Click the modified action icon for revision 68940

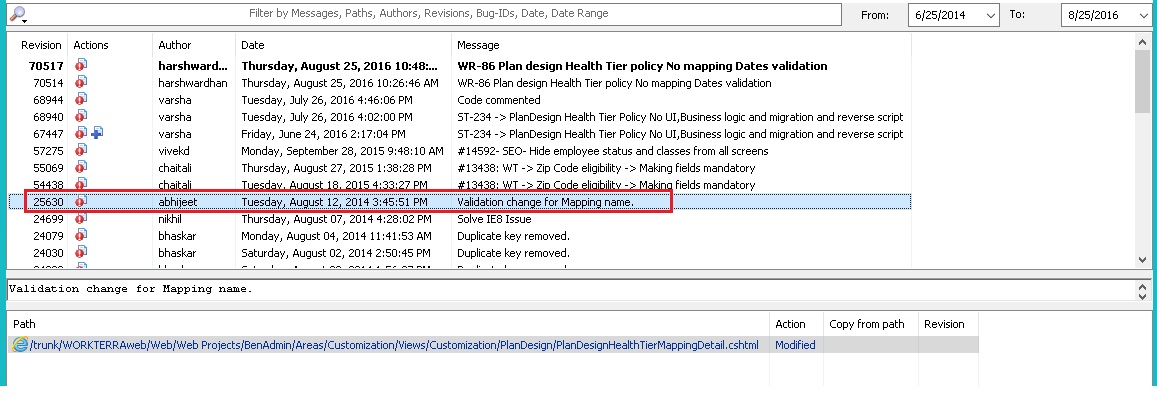81,117
